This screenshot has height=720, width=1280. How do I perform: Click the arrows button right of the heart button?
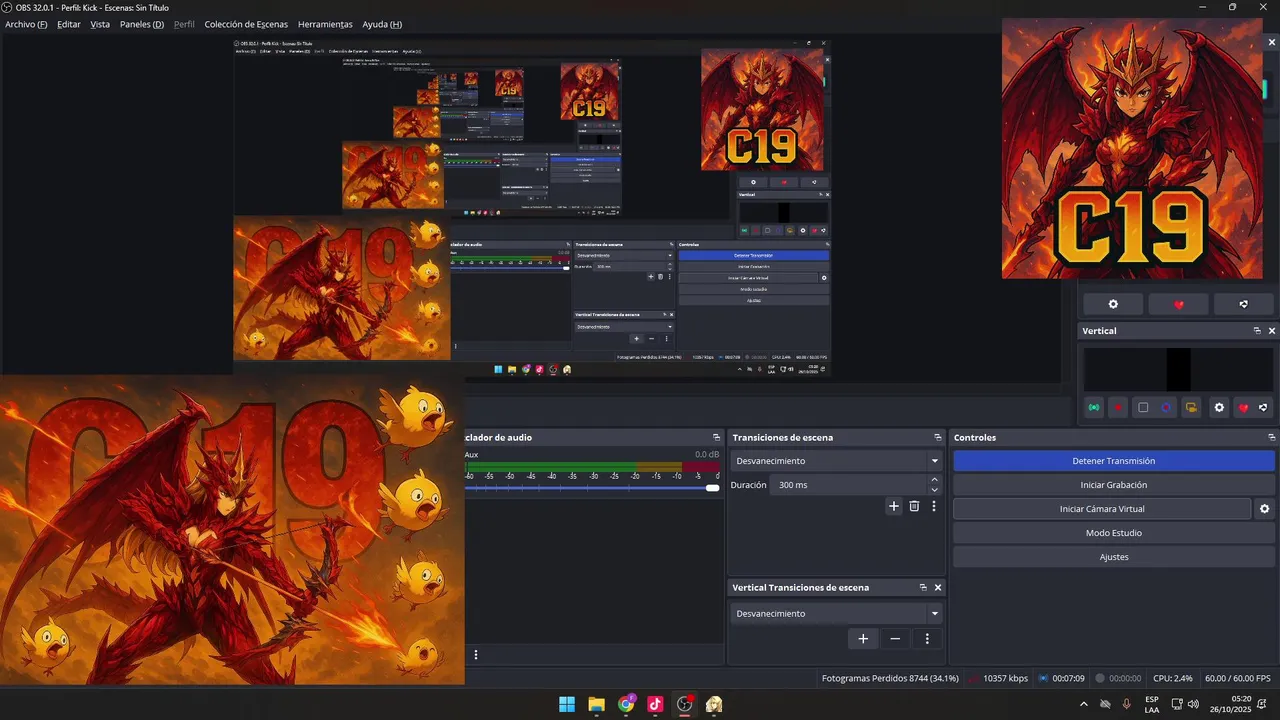point(1243,304)
